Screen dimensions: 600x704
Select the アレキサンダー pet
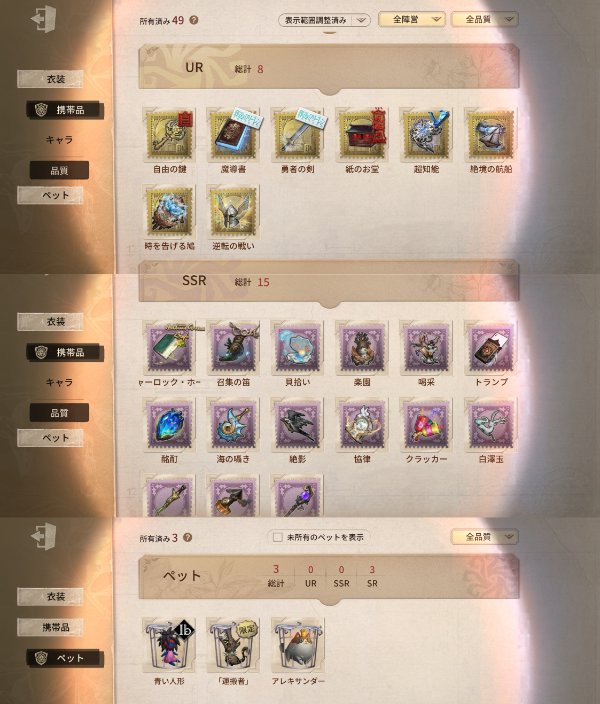[298, 645]
